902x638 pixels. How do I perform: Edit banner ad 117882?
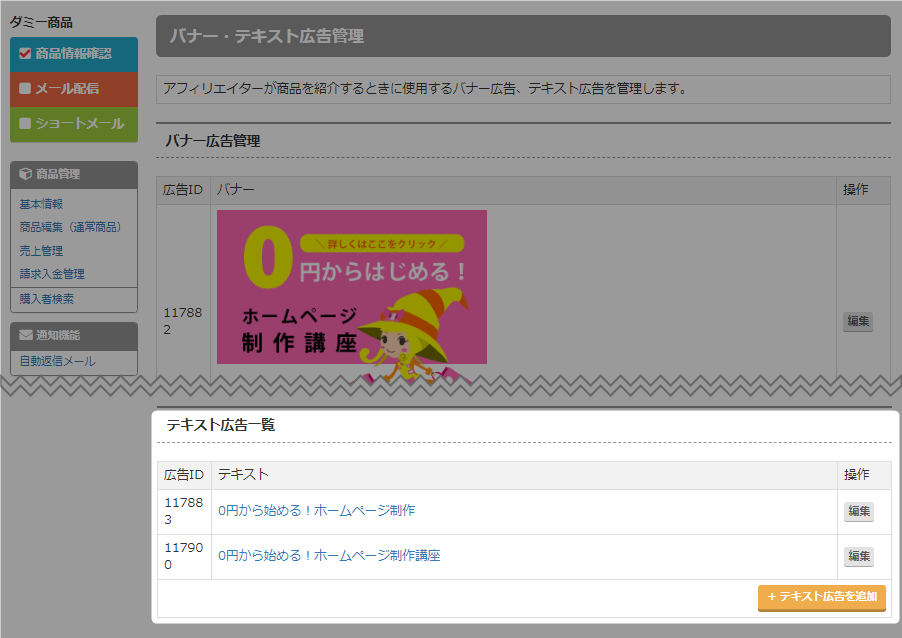858,321
